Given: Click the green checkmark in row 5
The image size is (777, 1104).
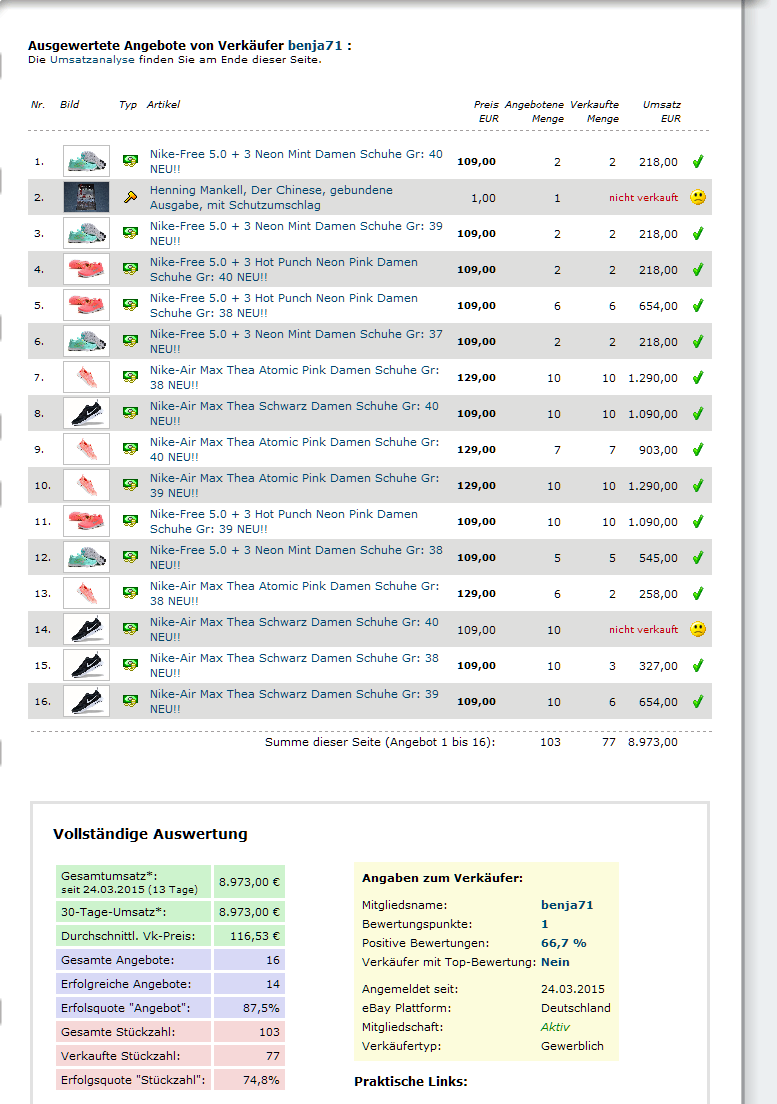Looking at the screenshot, I should click(698, 305).
